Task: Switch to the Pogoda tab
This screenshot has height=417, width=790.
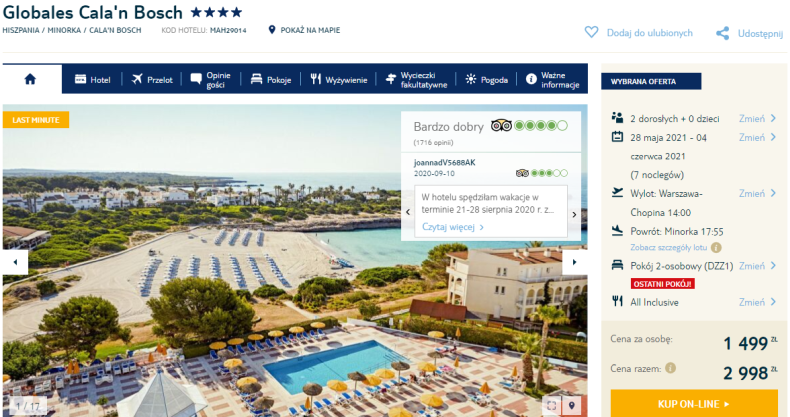Action: 487,80
